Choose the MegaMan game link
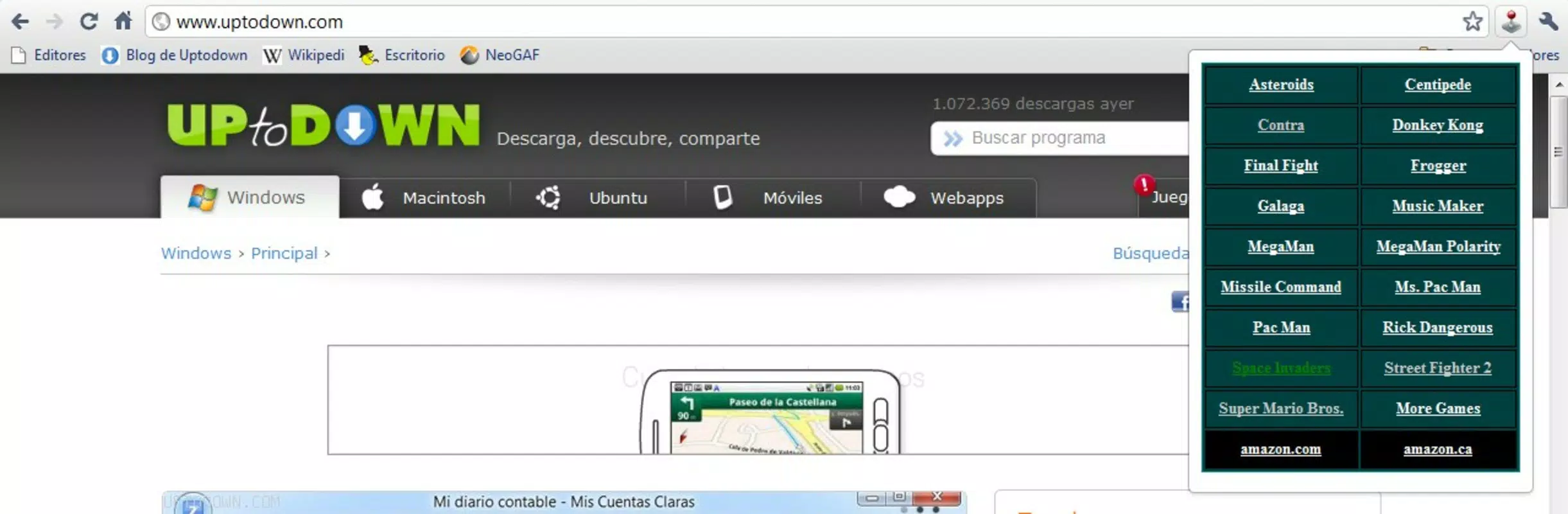Image resolution: width=1568 pixels, height=514 pixels. point(1281,247)
